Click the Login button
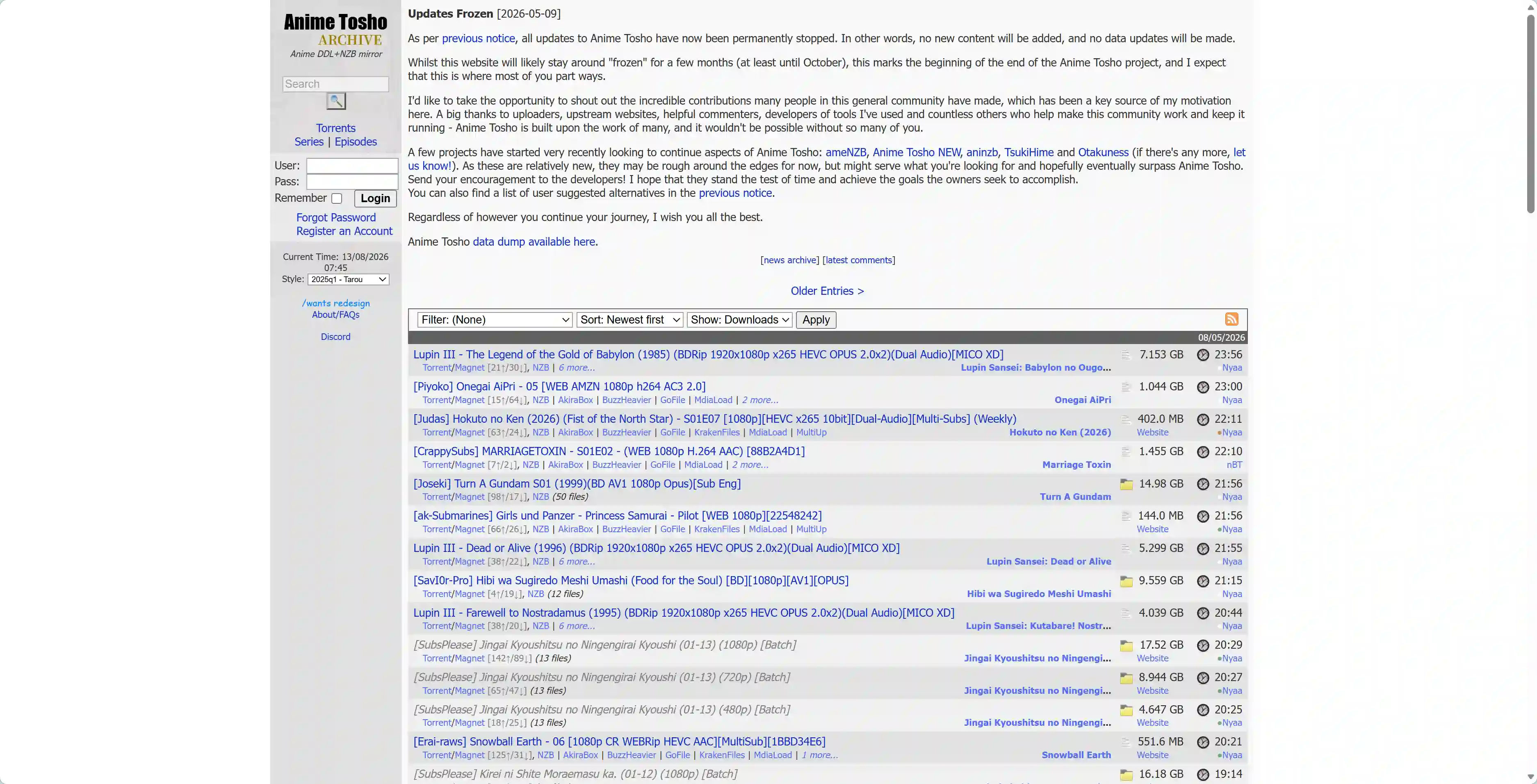Screen dimensions: 1537x784 375,199
